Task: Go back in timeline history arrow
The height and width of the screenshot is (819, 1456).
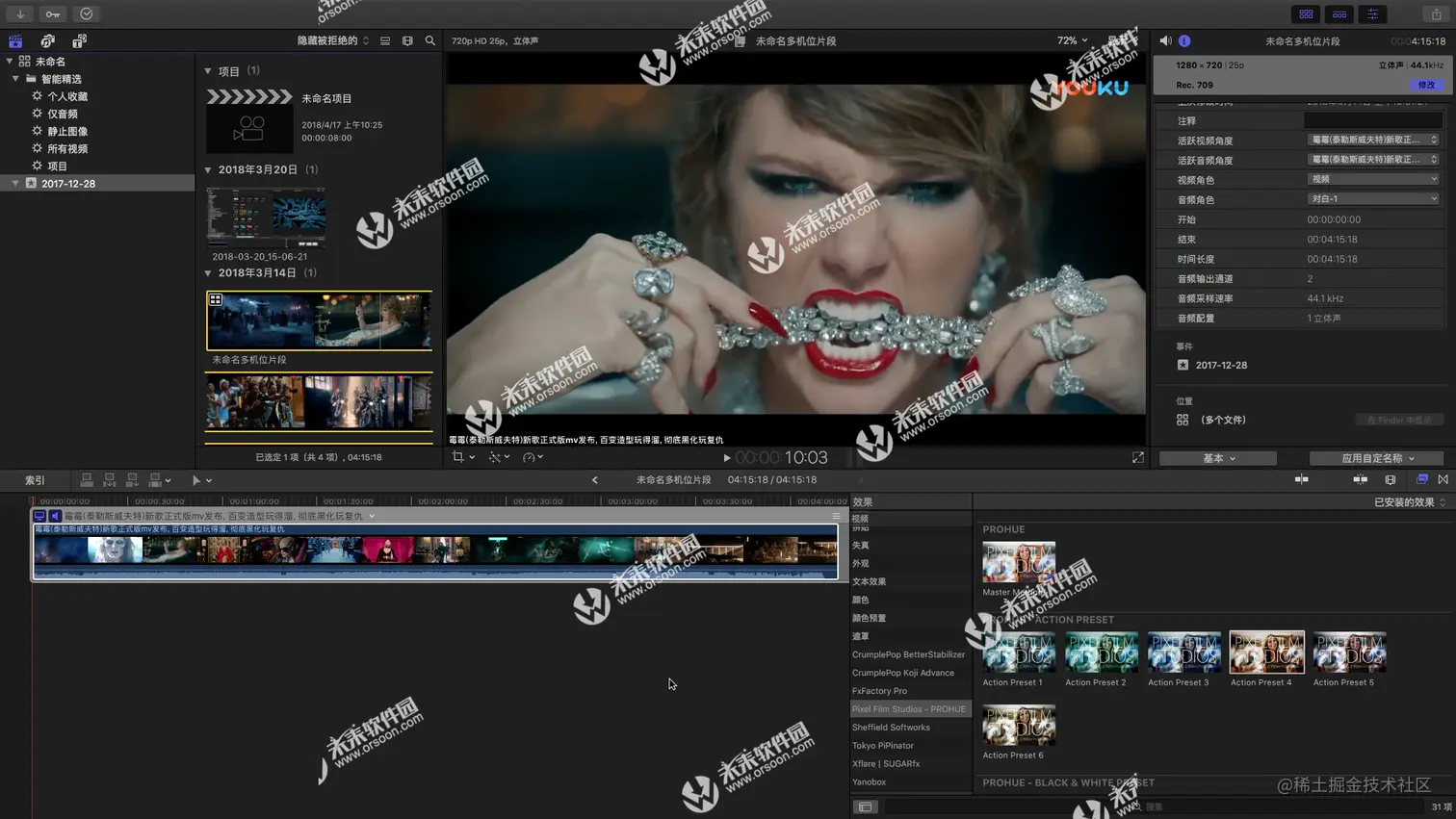Action: coord(594,479)
